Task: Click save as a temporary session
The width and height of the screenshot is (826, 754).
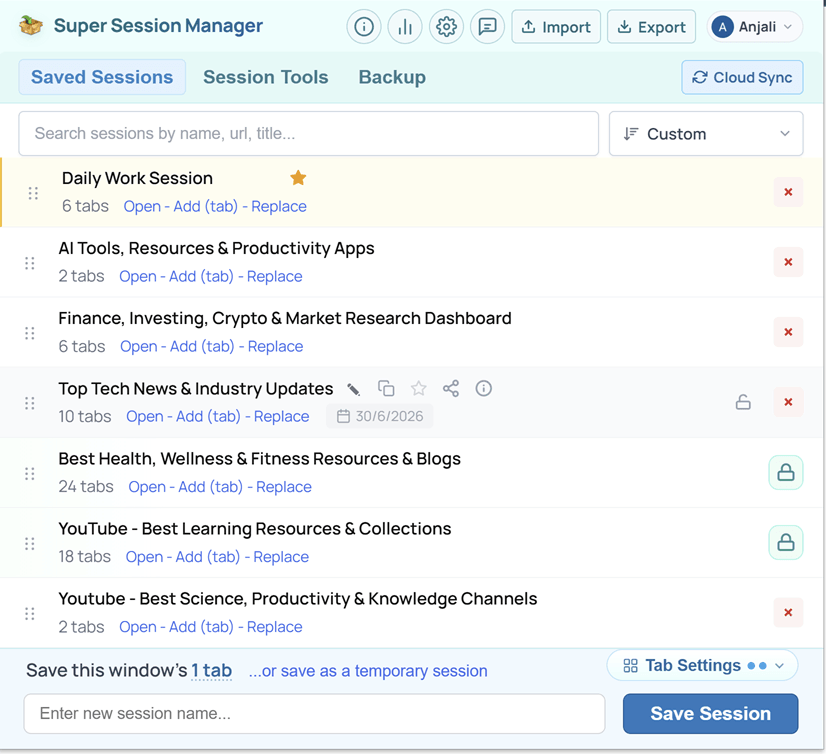Action: pyautogui.click(x=368, y=671)
